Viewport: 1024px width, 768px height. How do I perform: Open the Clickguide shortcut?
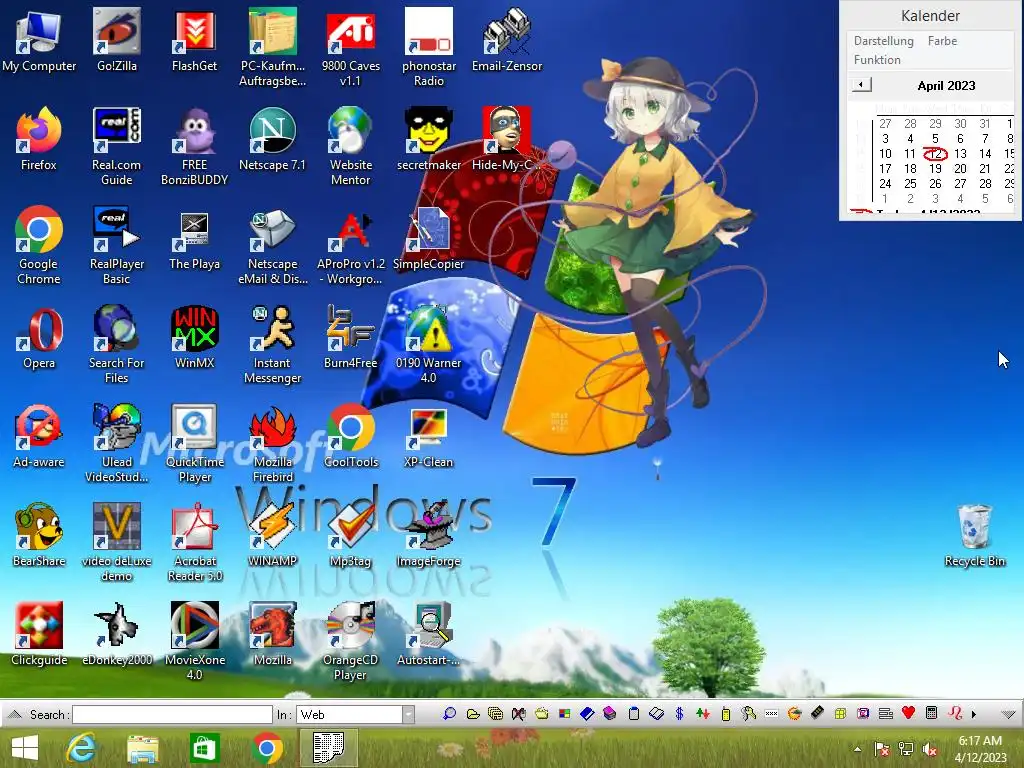[x=39, y=635]
